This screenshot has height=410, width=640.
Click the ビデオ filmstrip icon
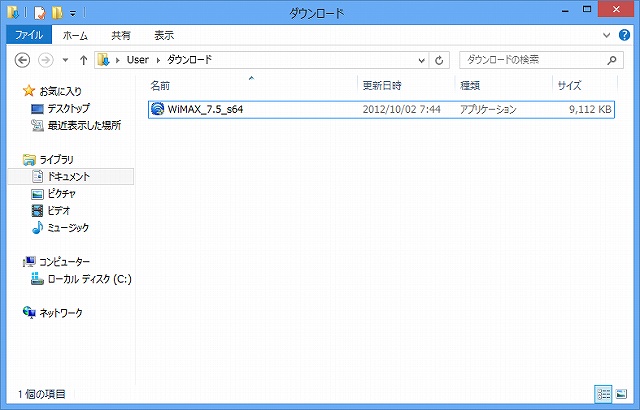pyautogui.click(x=37, y=211)
